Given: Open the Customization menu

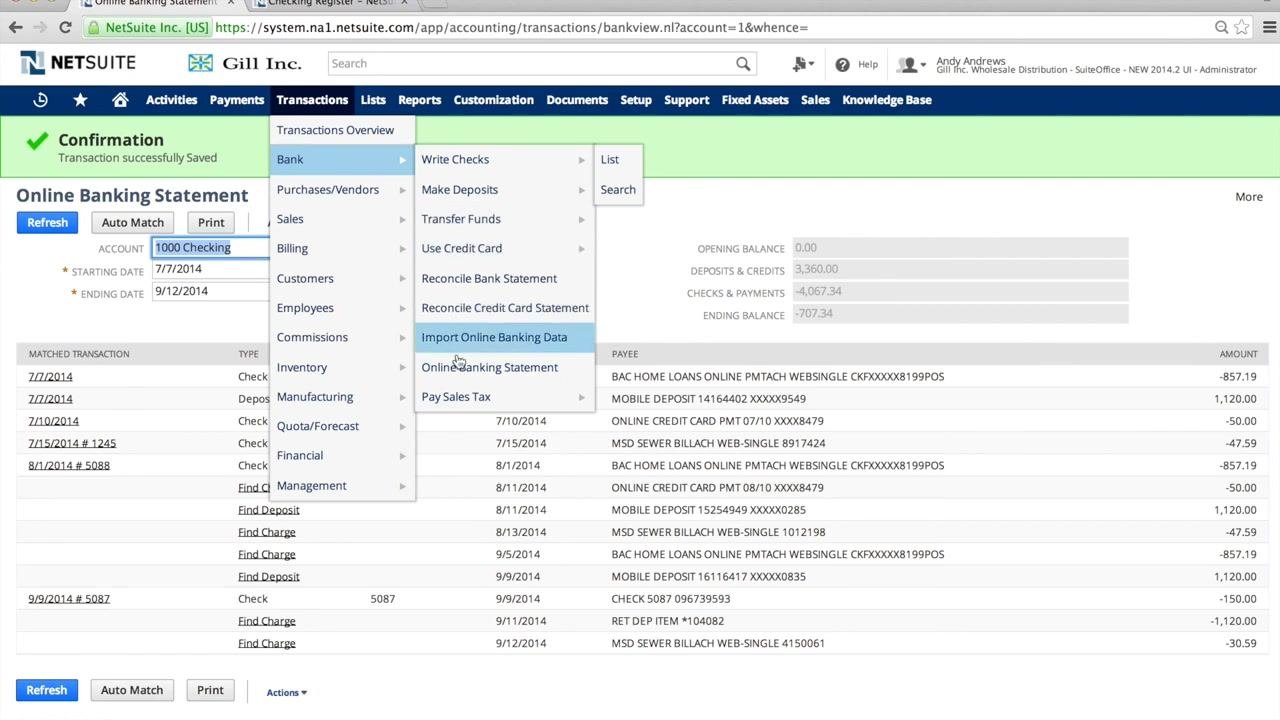Looking at the screenshot, I should click(493, 100).
